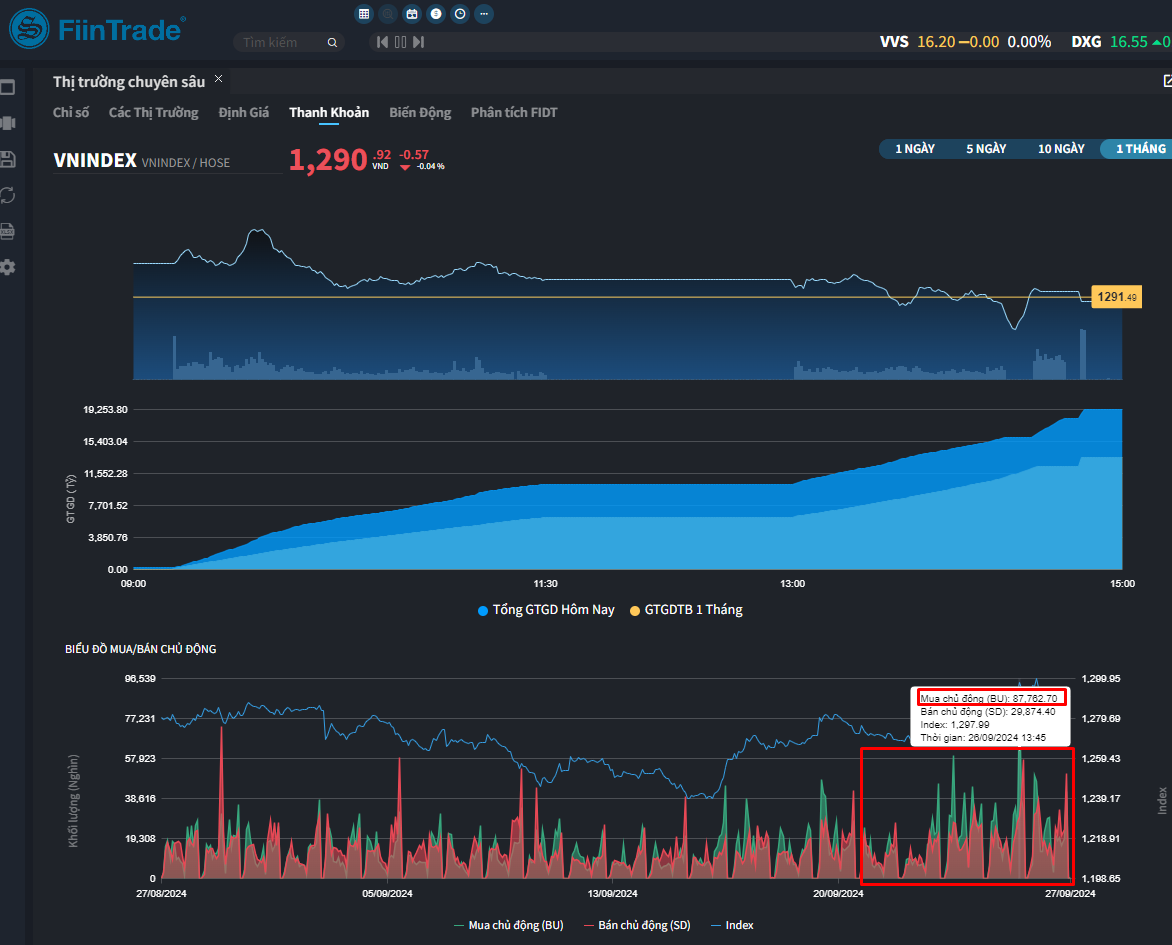Select the Thanh Khoản tab

[329, 112]
